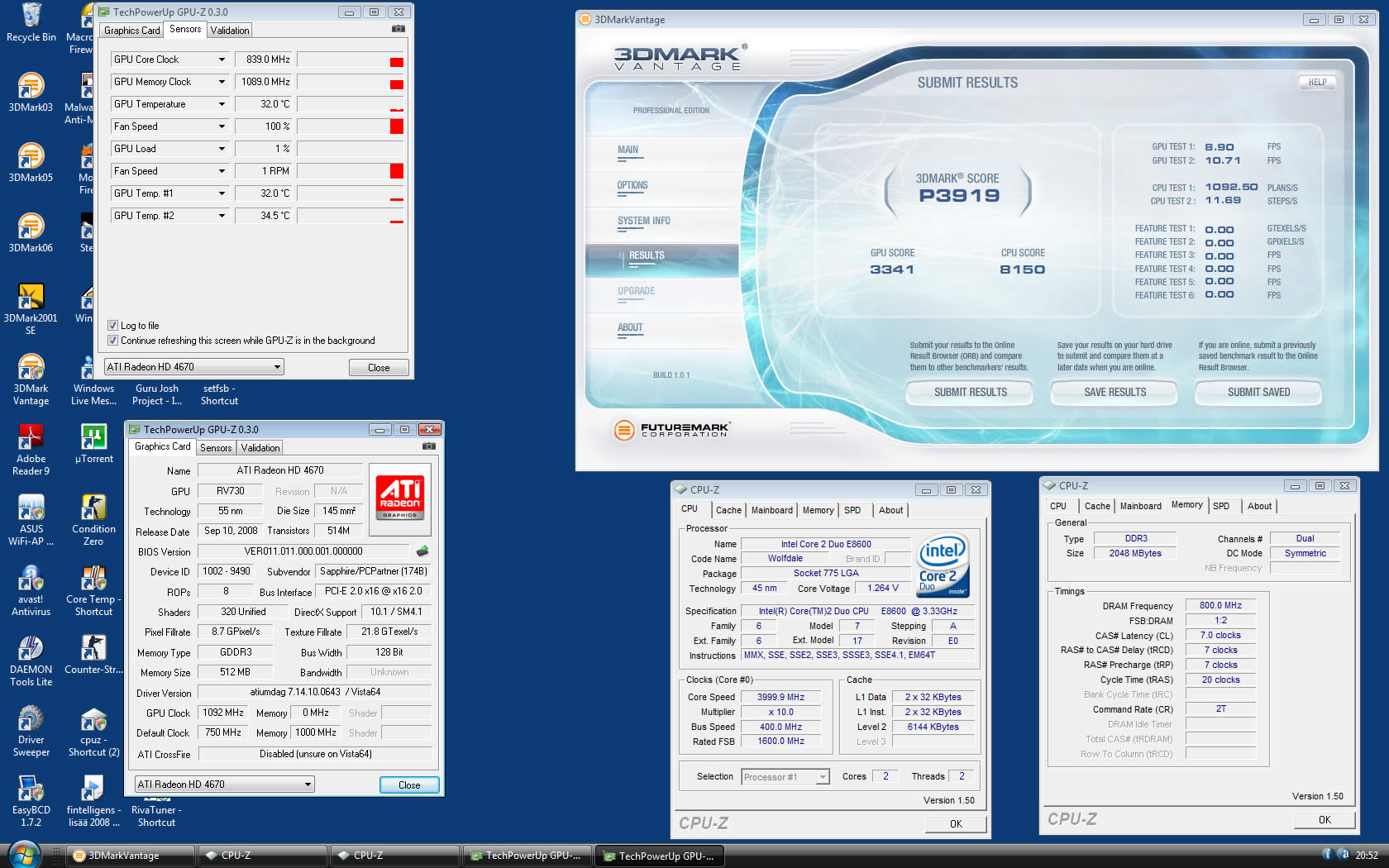This screenshot has height=868, width=1389.
Task: Launch the 3DMark05 desktop shortcut
Action: [x=31, y=163]
